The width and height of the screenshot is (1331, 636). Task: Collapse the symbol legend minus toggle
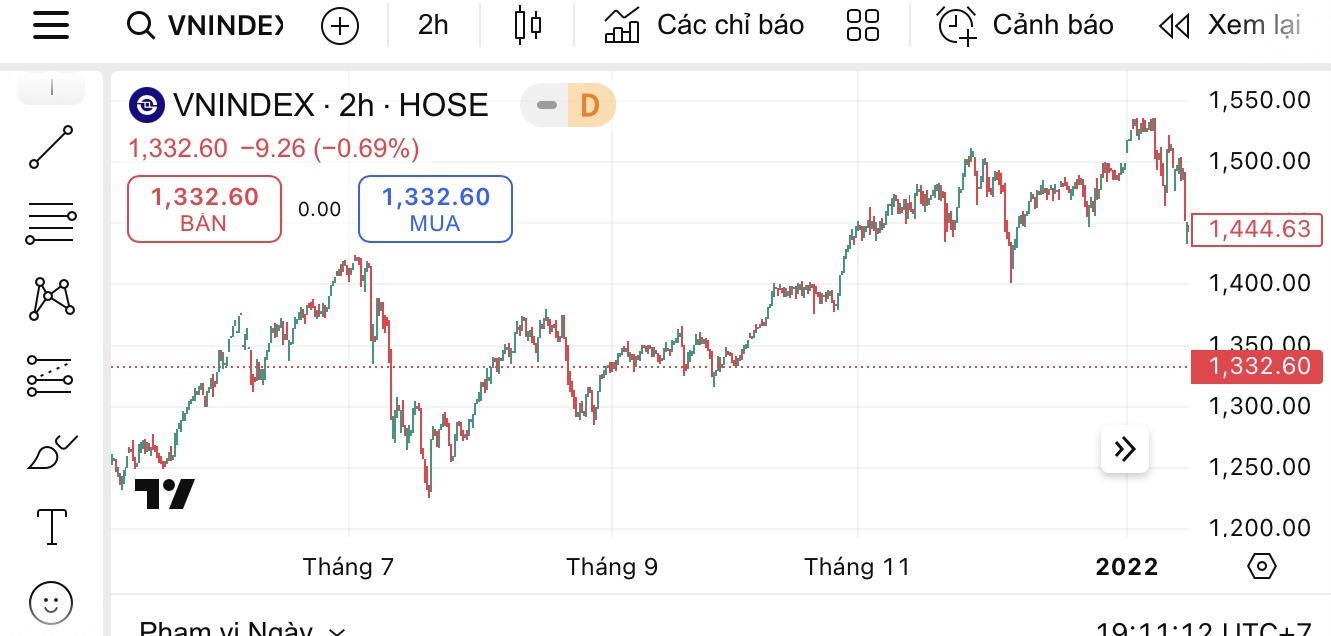pos(546,105)
